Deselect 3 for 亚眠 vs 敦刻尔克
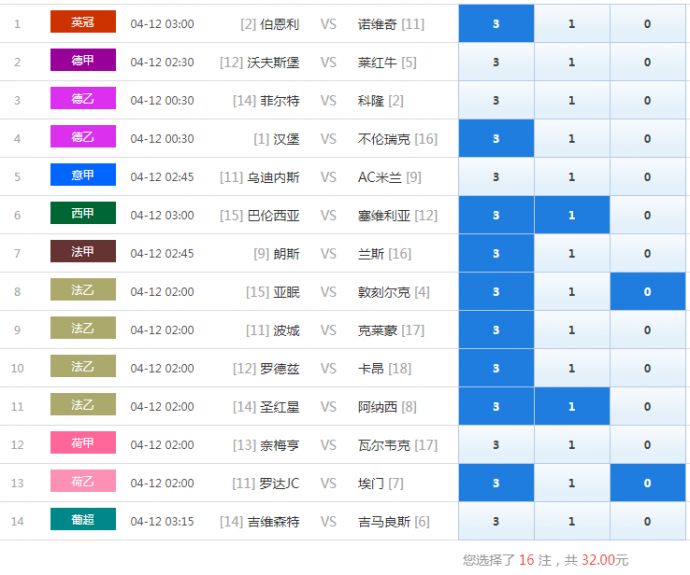This screenshot has width=690, height=575. pos(496,292)
